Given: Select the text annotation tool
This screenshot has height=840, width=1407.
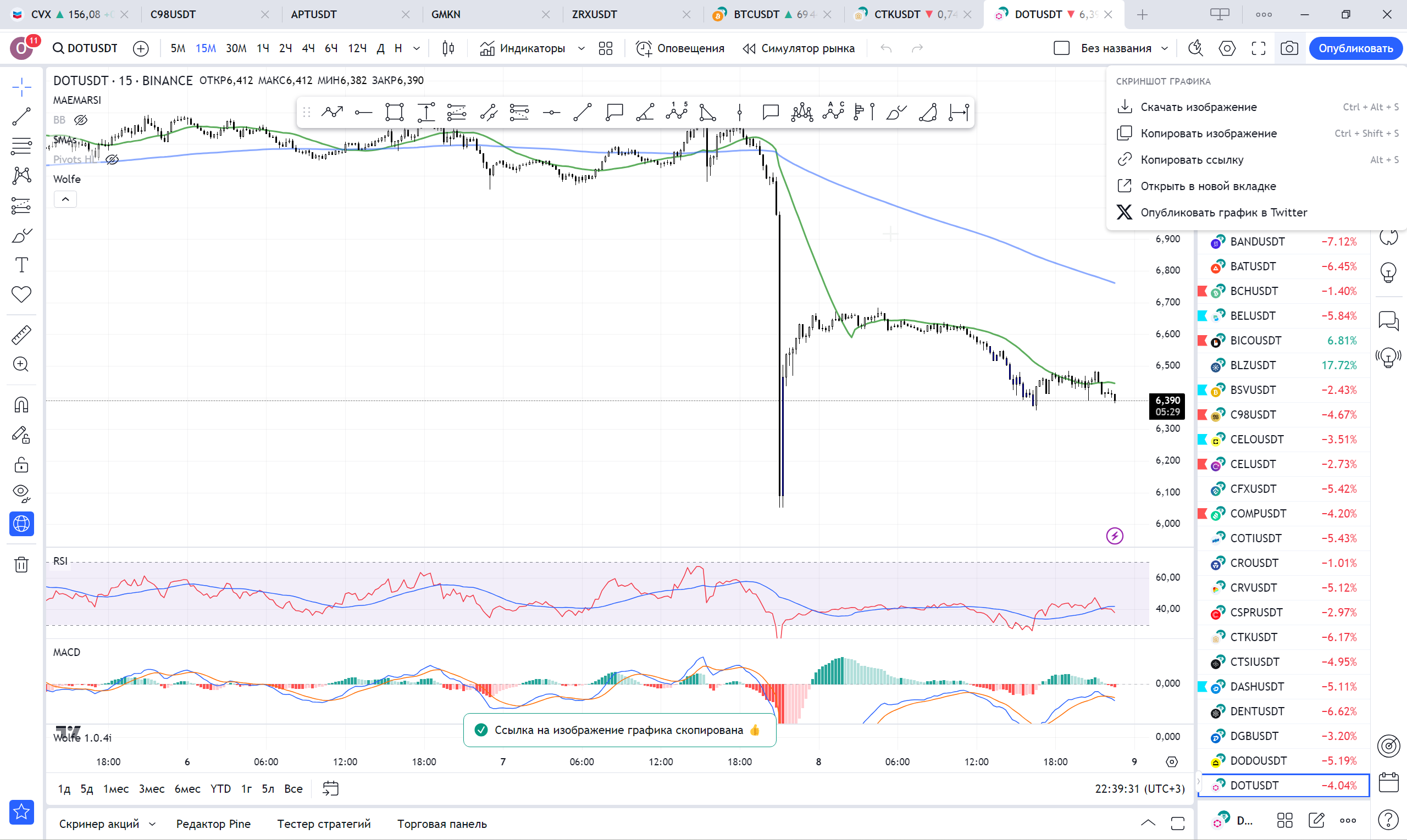Looking at the screenshot, I should 21,264.
